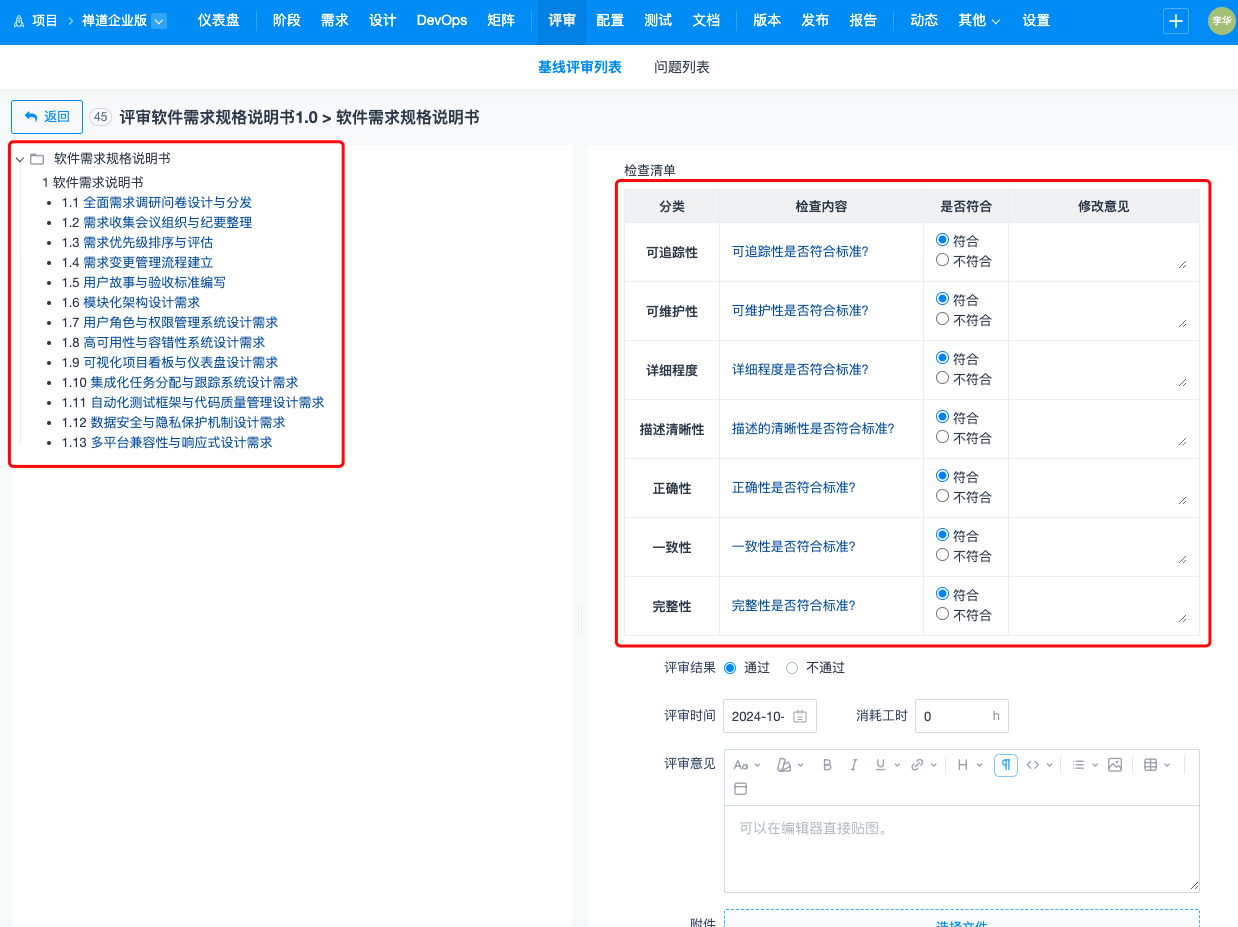Click the 项目 breadcrumb link
The height and width of the screenshot is (927, 1238).
(x=45, y=20)
